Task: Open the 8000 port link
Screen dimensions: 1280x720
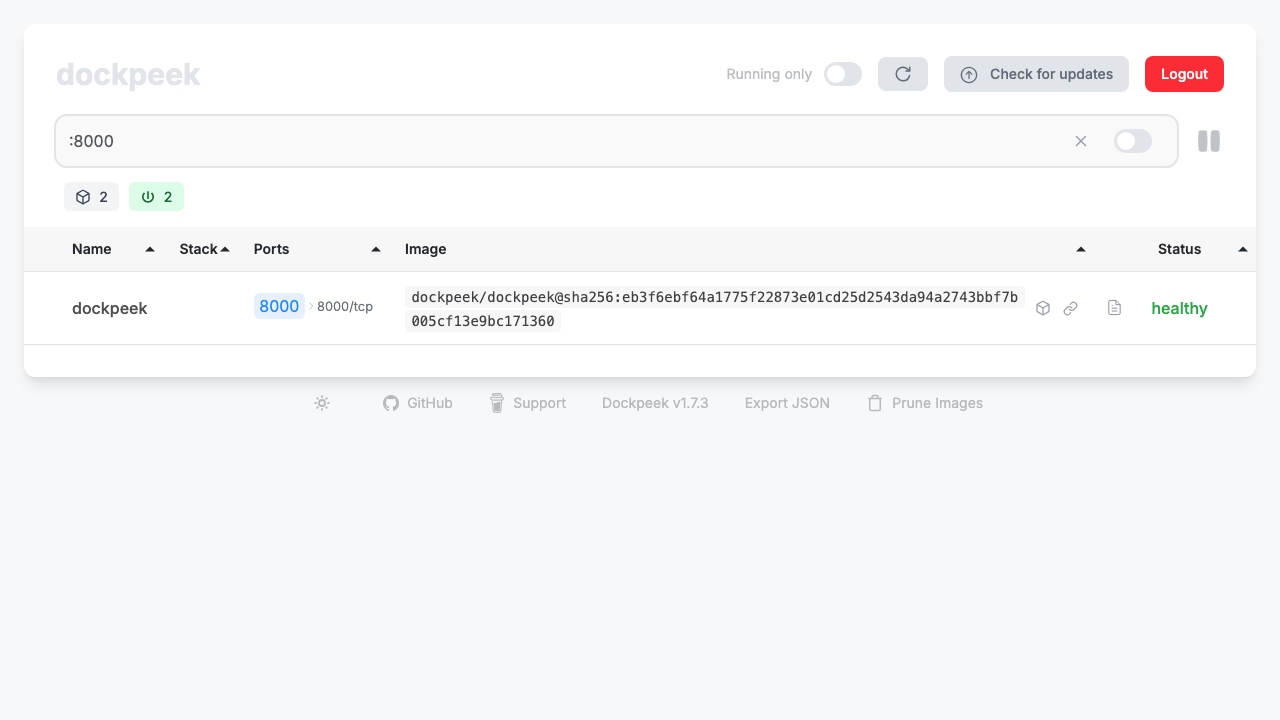Action: tap(279, 307)
